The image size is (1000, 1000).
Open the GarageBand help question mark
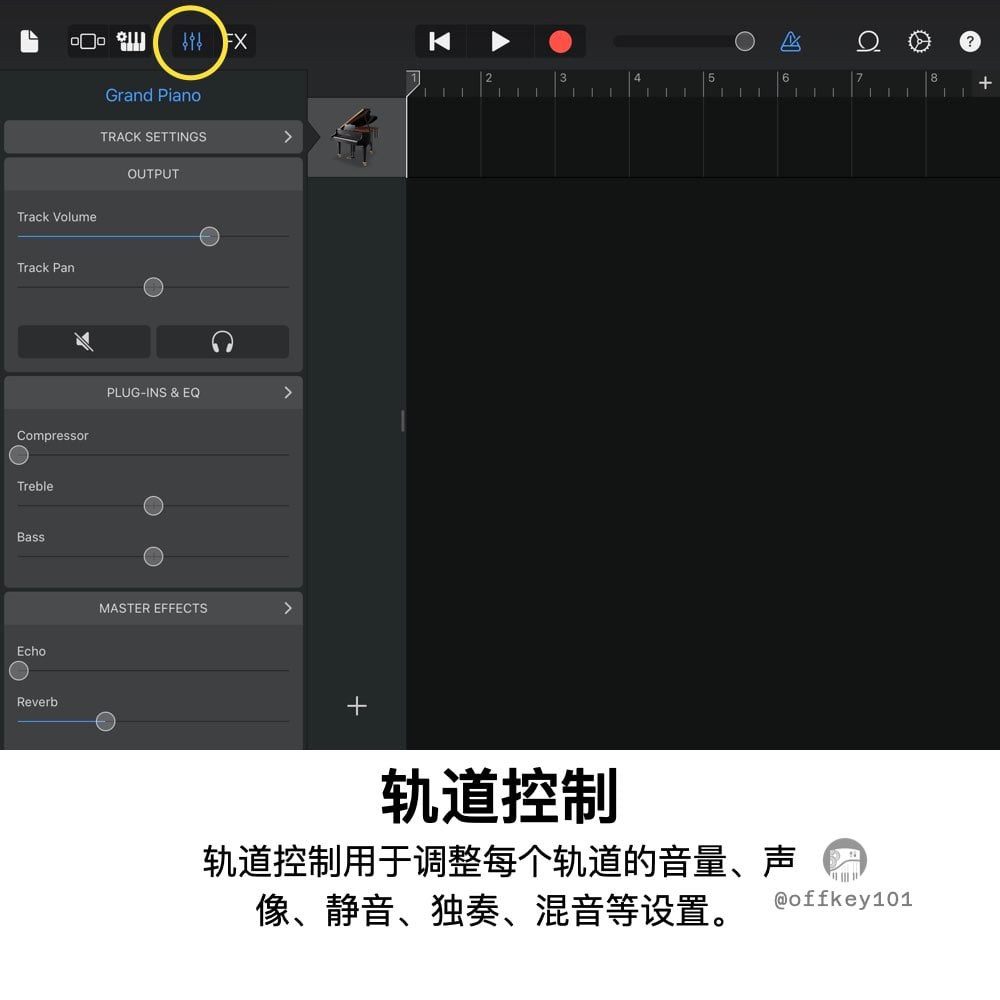pos(970,41)
